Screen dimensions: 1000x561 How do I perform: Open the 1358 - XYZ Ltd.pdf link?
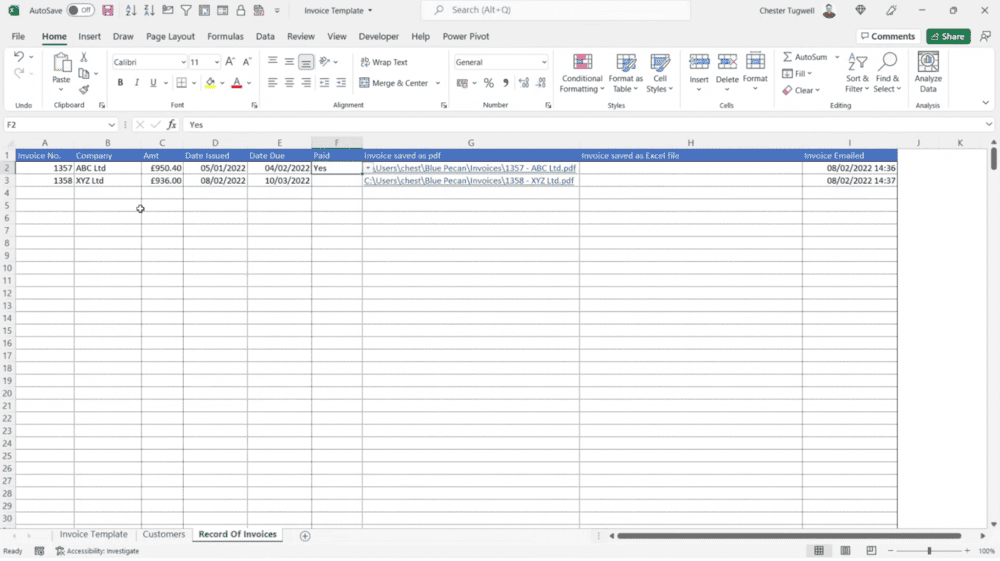tap(469, 181)
